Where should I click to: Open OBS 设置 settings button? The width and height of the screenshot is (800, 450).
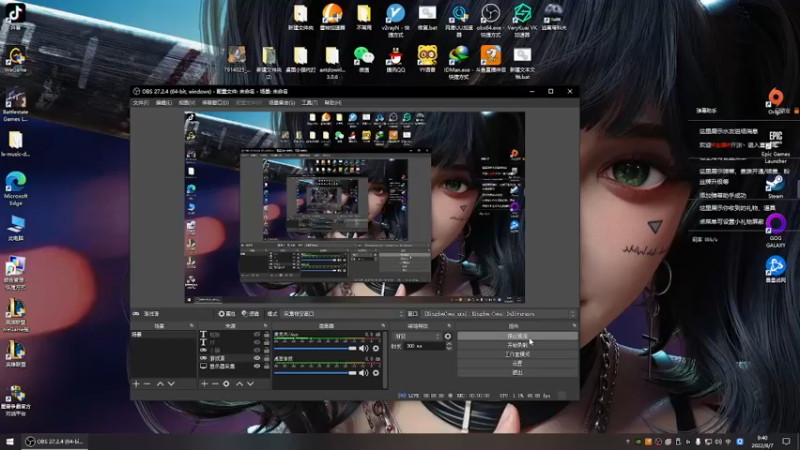pos(517,364)
